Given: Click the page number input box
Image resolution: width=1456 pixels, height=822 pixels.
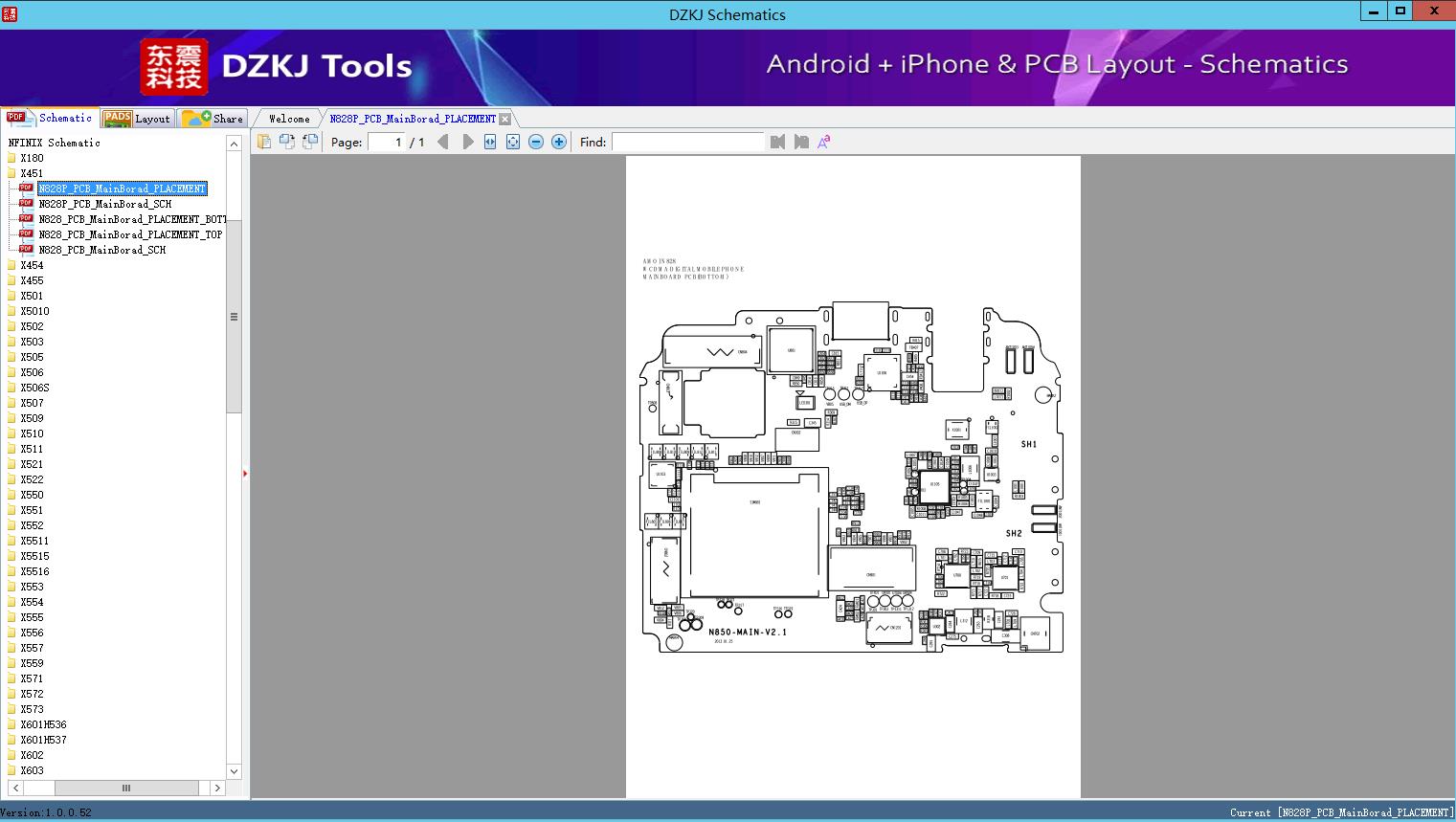Looking at the screenshot, I should 387,142.
